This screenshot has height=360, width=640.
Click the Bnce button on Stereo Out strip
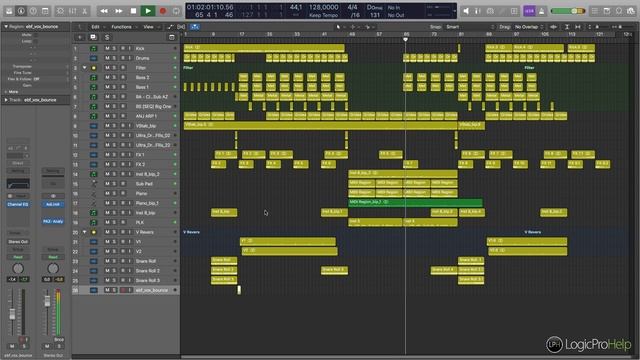tap(59, 339)
